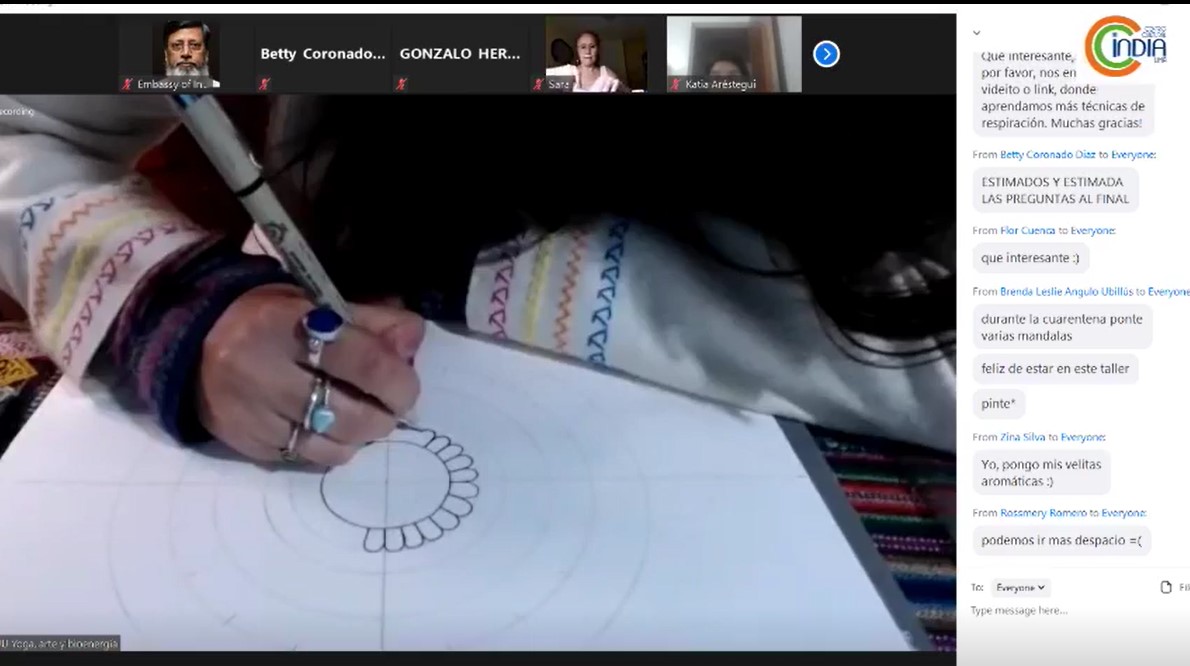
Task: Click sender name Zina Silva in chat
Action: click(x=1022, y=437)
